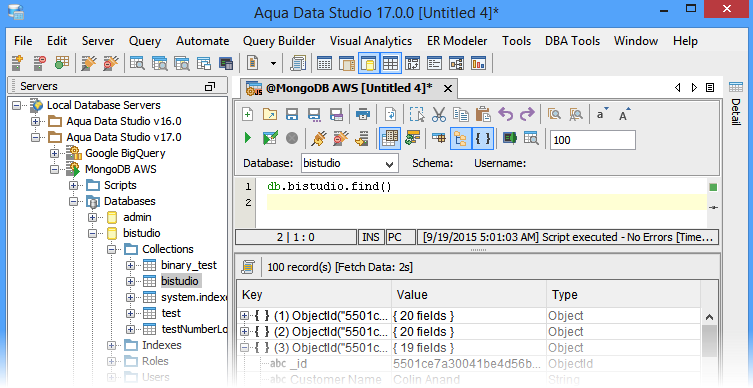Screen dimensions: 753x388
Task: Open the bar chart Visual Analytics icon
Action: [x=478, y=63]
